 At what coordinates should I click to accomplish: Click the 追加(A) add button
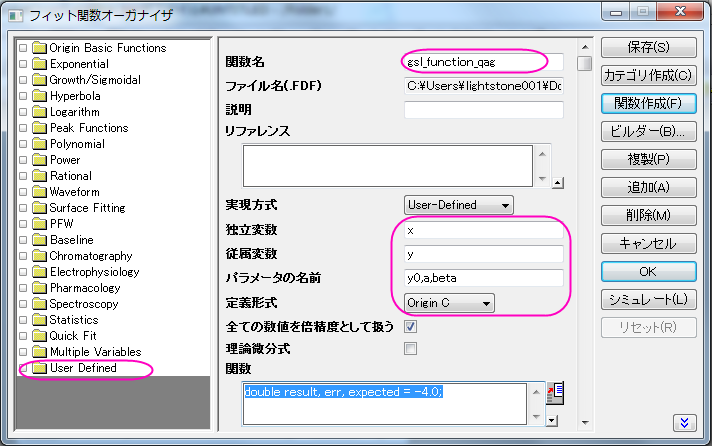tap(648, 188)
